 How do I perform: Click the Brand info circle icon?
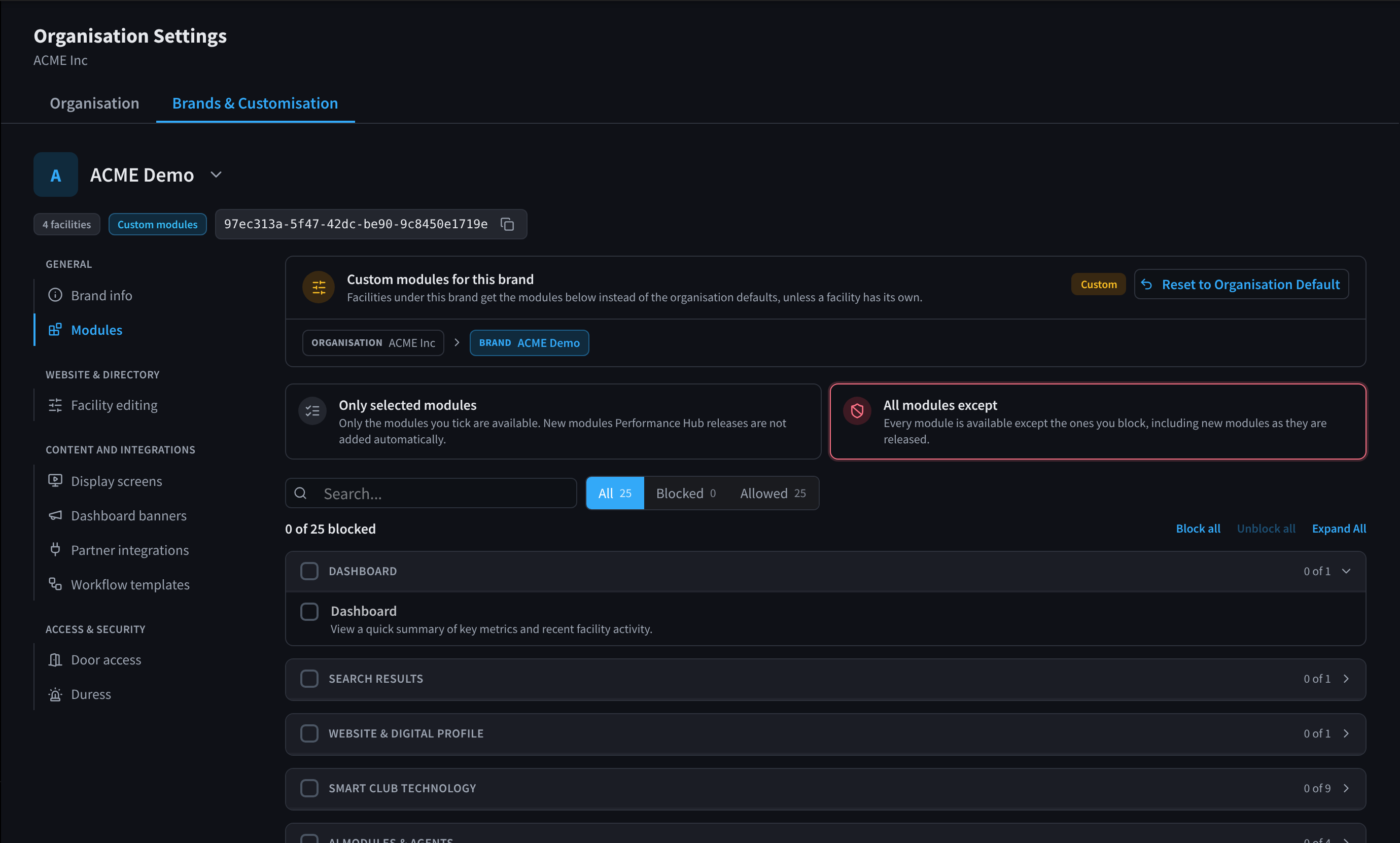pyautogui.click(x=55, y=295)
